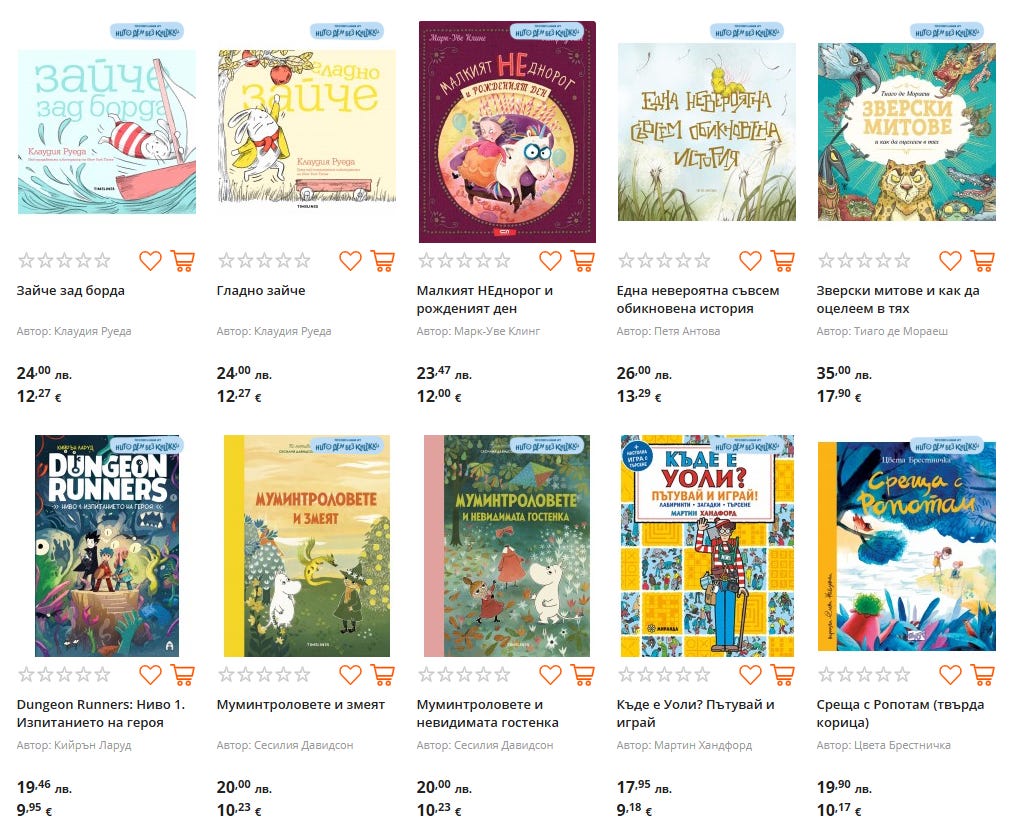Add Муминтроловете и змеят to cart
Image resolution: width=1016 pixels, height=833 pixels.
point(382,674)
